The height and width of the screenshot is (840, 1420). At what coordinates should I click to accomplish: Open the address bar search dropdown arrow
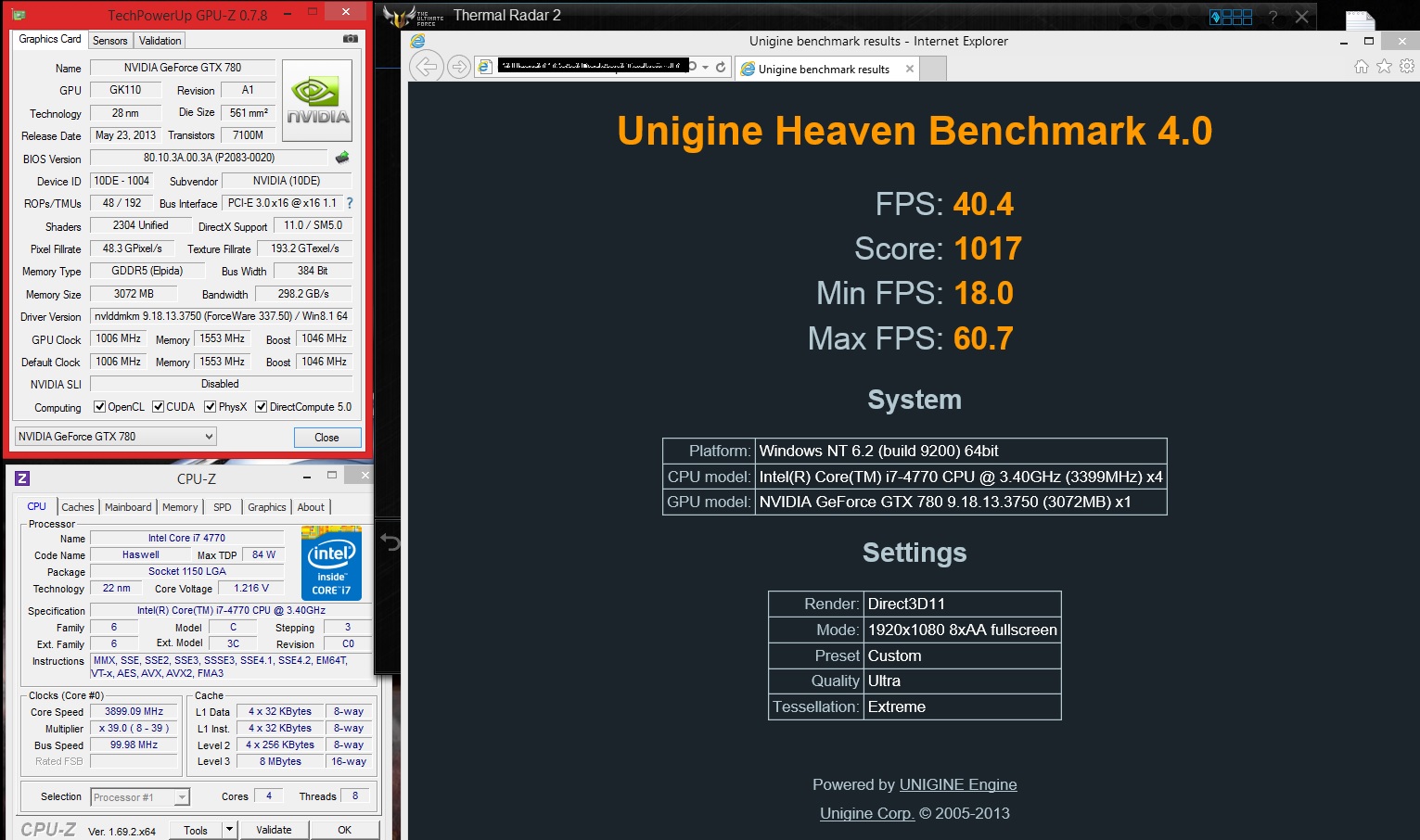(x=706, y=67)
